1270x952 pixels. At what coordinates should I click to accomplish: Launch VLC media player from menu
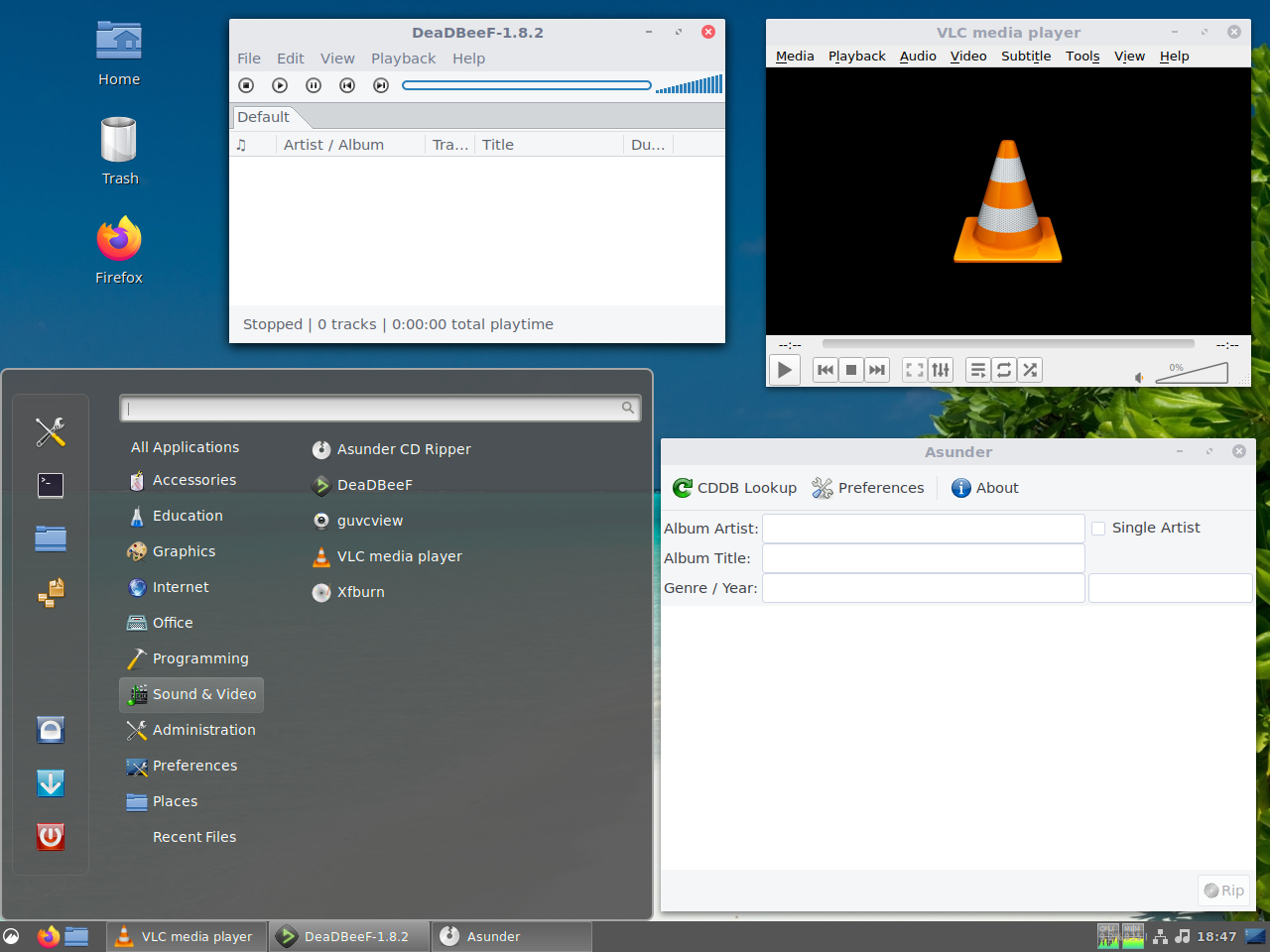(387, 556)
